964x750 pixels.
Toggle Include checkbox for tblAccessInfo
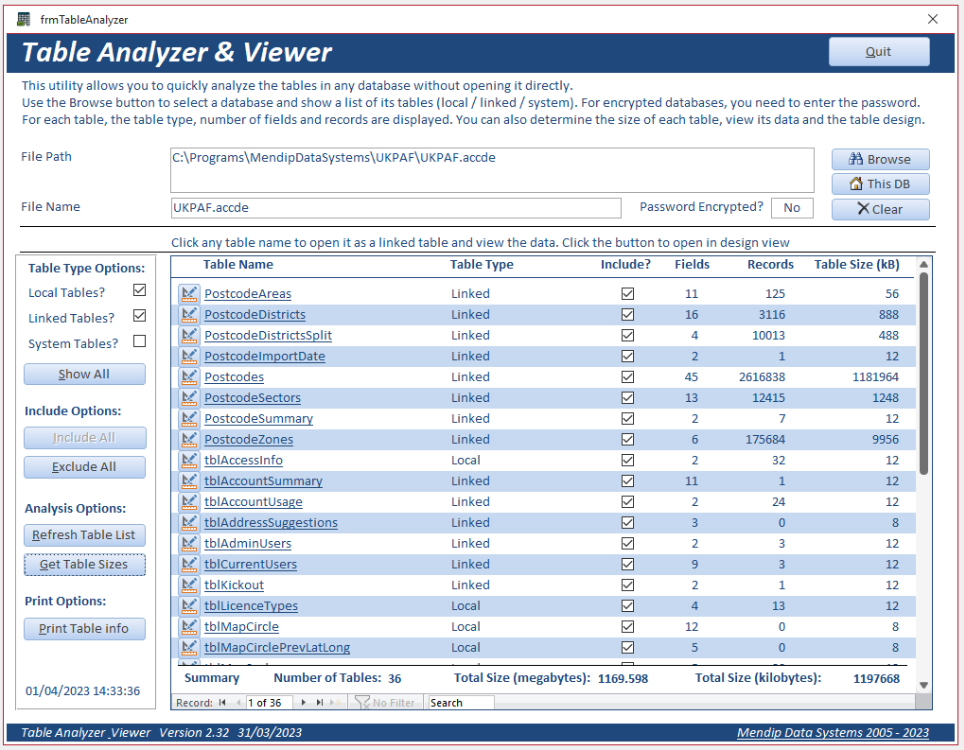coord(628,460)
